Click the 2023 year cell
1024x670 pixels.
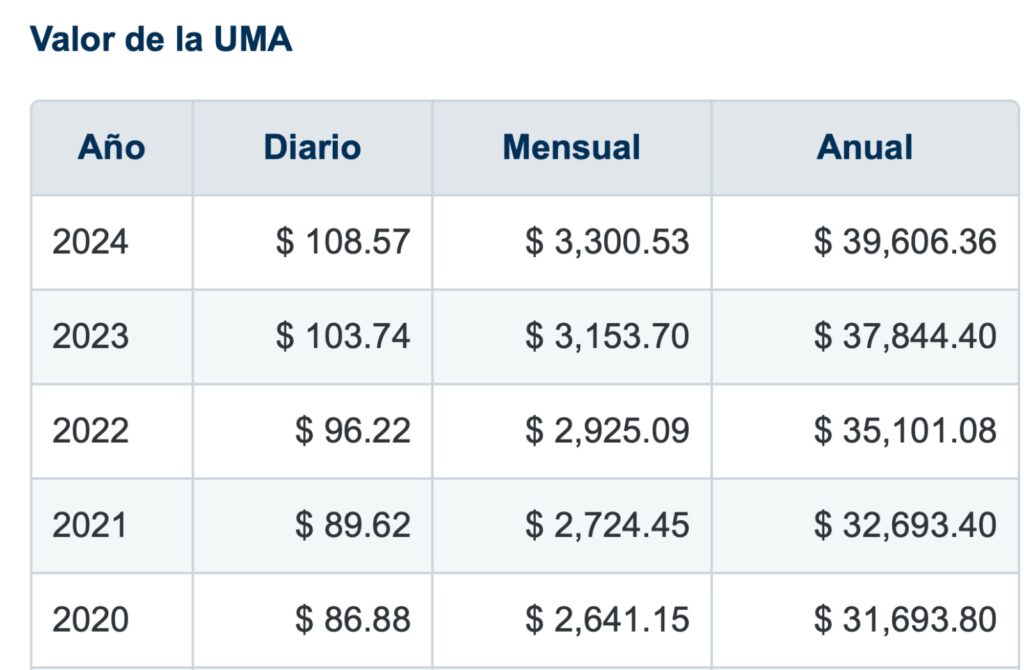pyautogui.click(x=91, y=336)
